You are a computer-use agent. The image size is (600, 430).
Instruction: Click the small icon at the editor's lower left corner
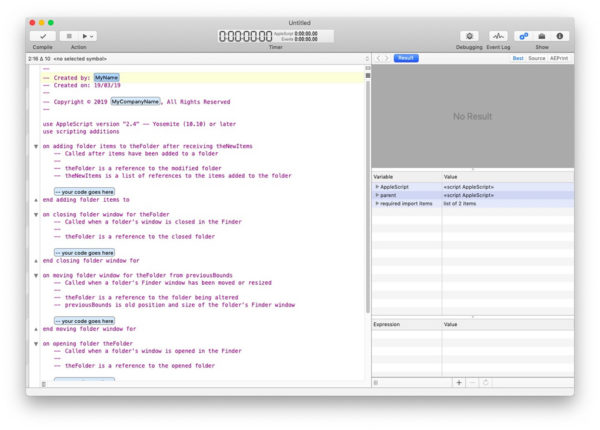coord(44,384)
